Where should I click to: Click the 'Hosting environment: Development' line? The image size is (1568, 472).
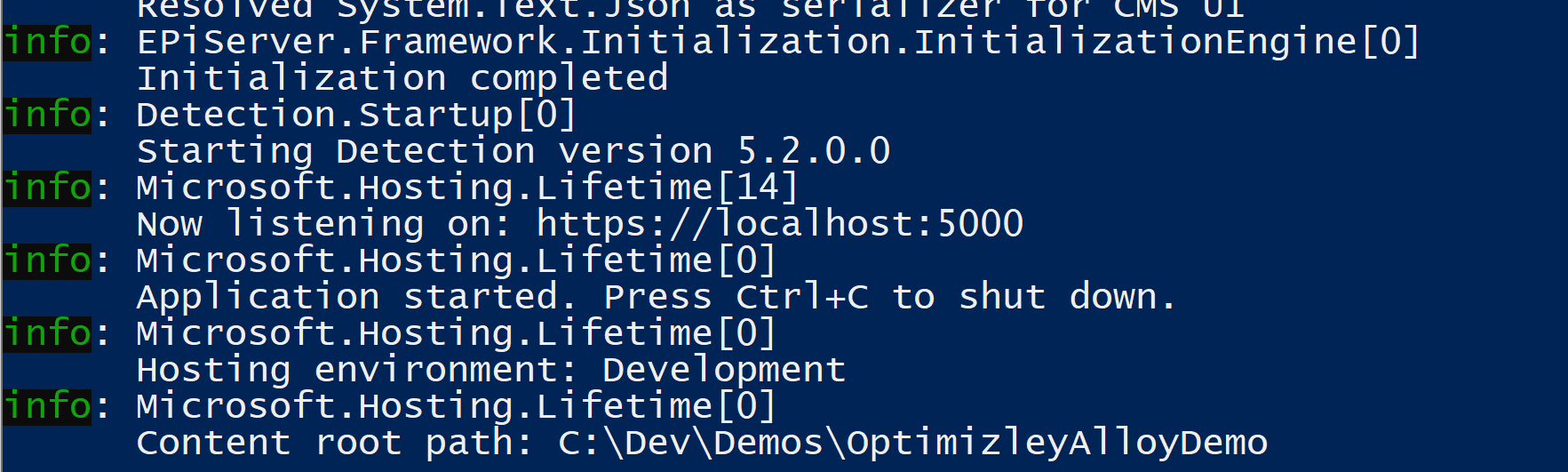491,370
